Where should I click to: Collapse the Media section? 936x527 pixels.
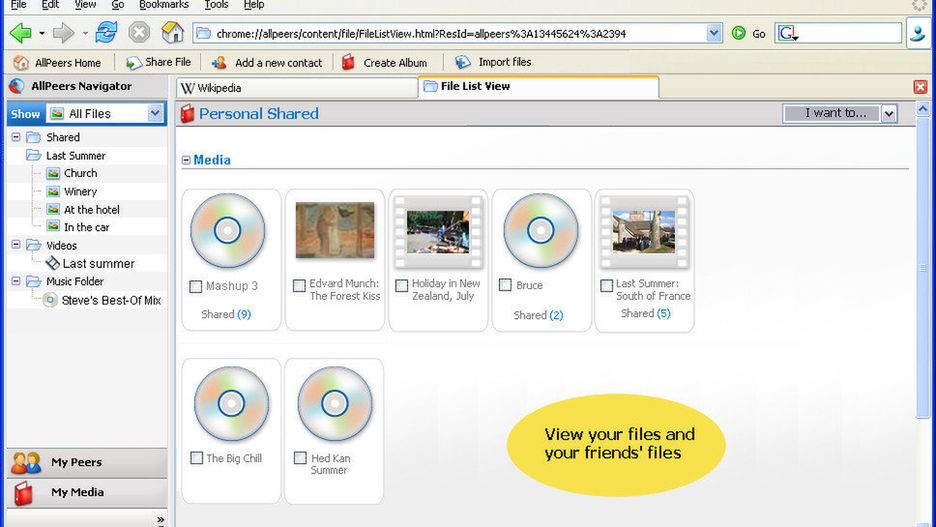pyautogui.click(x=186, y=160)
